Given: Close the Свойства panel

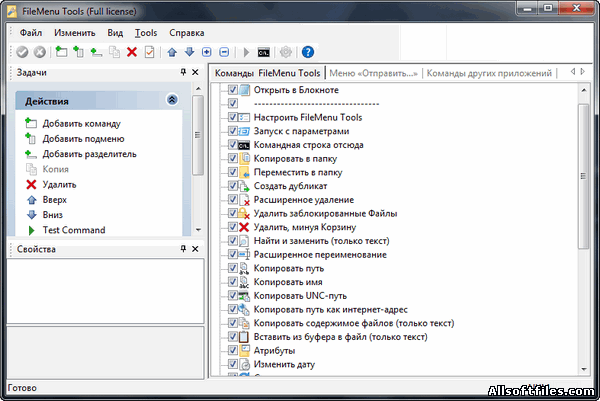Looking at the screenshot, I should pyautogui.click(x=195, y=249).
